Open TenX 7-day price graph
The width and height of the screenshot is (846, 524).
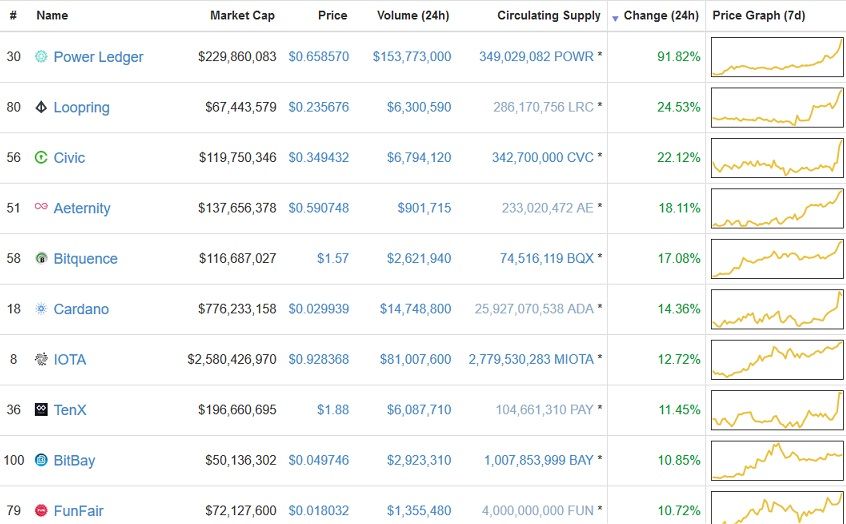[777, 410]
